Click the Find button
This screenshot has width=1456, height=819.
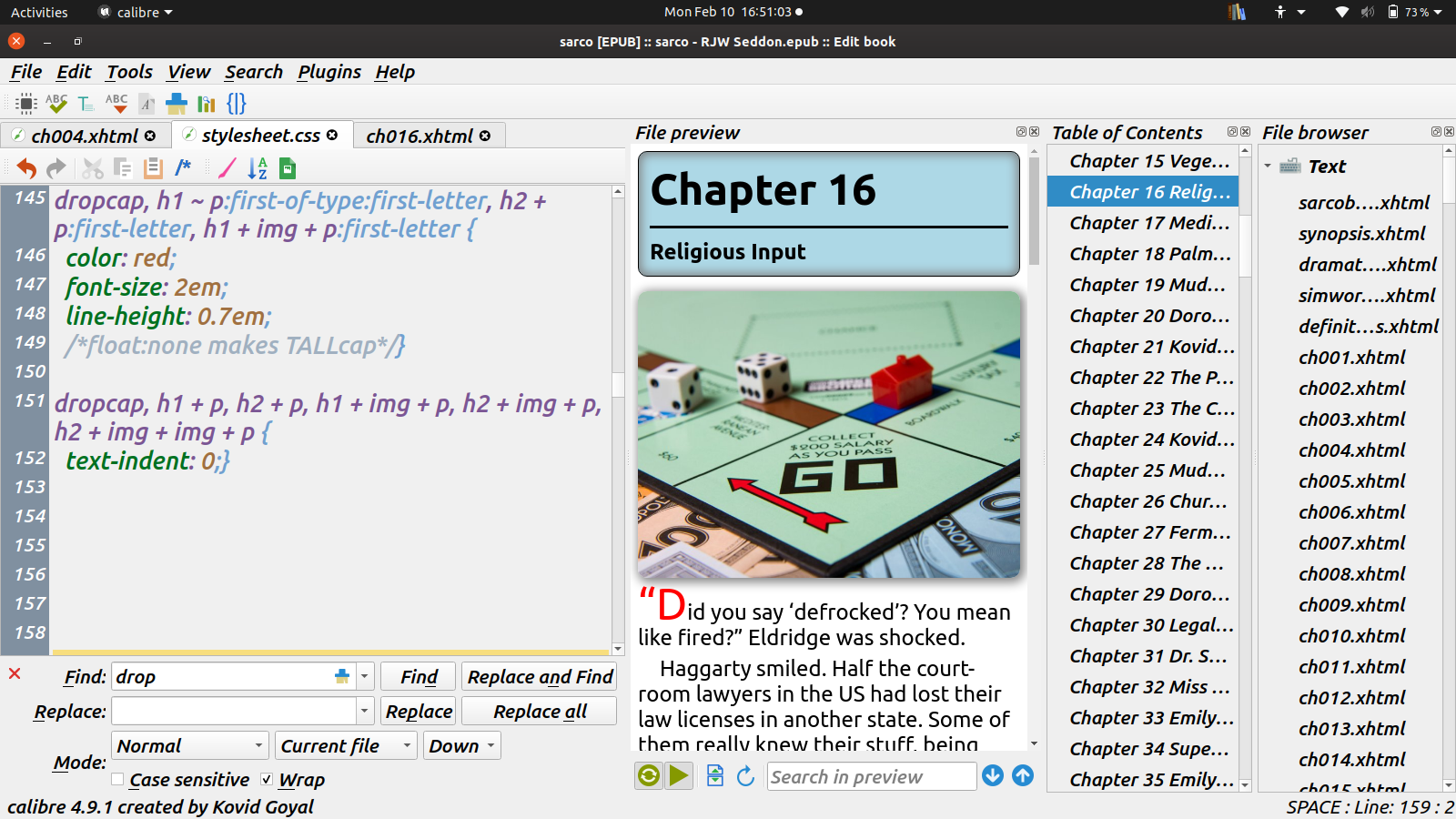[x=419, y=676]
